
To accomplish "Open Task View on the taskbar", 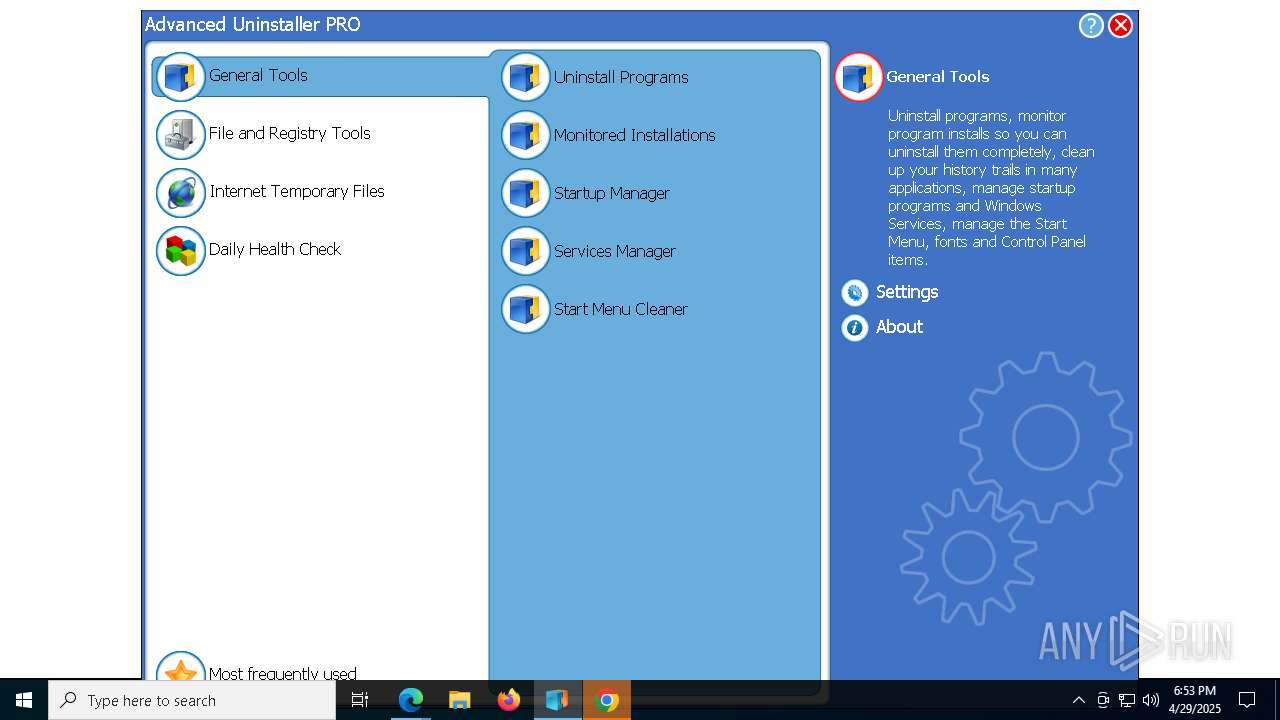I will point(360,700).
